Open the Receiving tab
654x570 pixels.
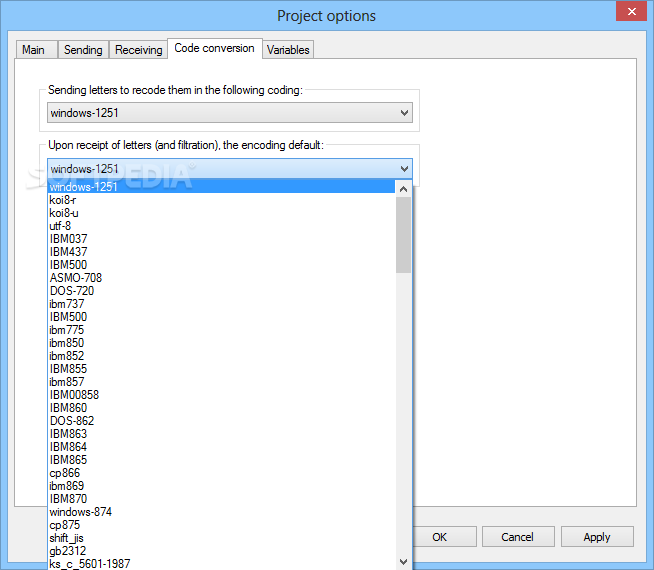click(x=138, y=50)
